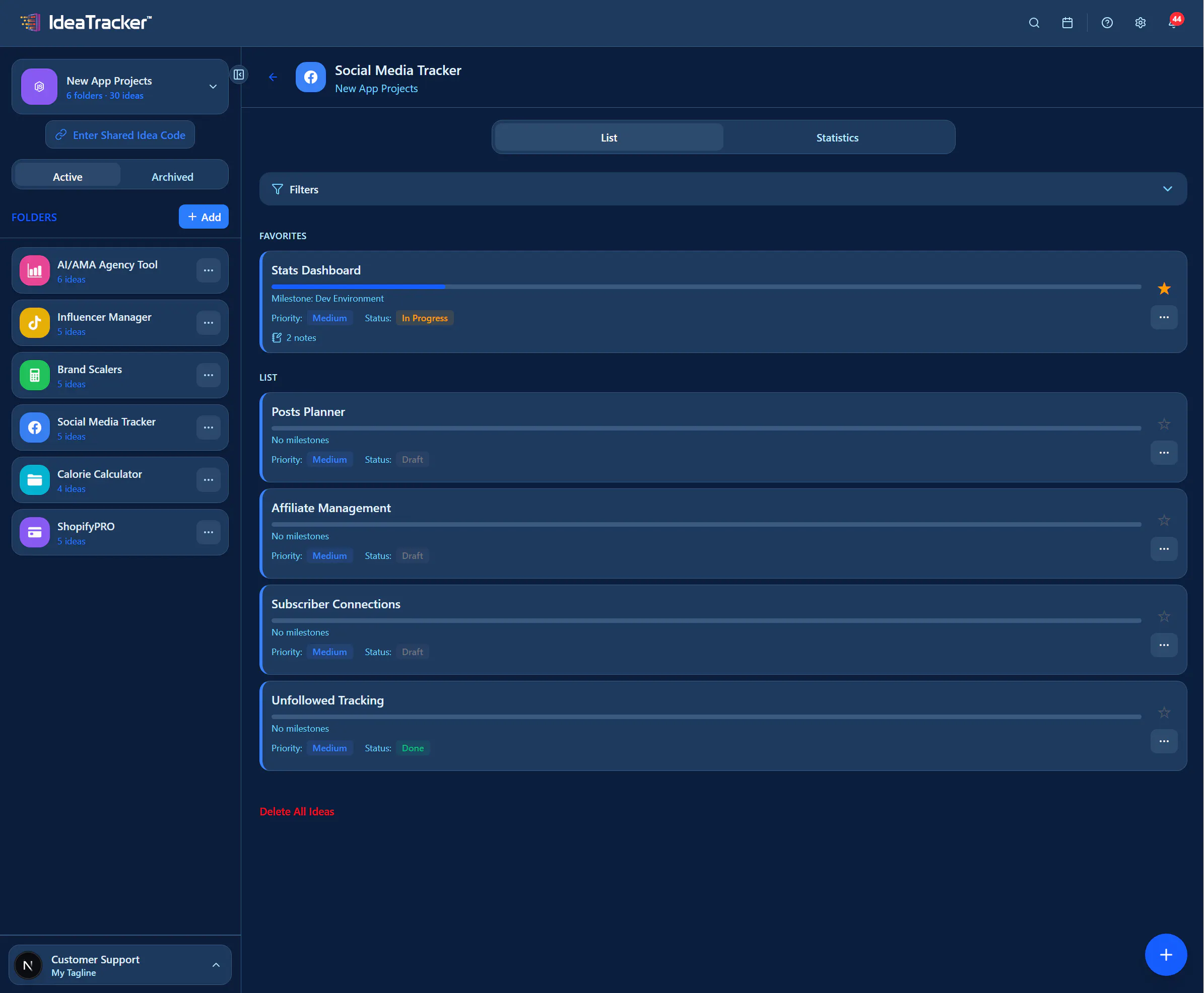Image resolution: width=1204 pixels, height=993 pixels.
Task: Add a new folder with Add button
Action: tap(204, 217)
